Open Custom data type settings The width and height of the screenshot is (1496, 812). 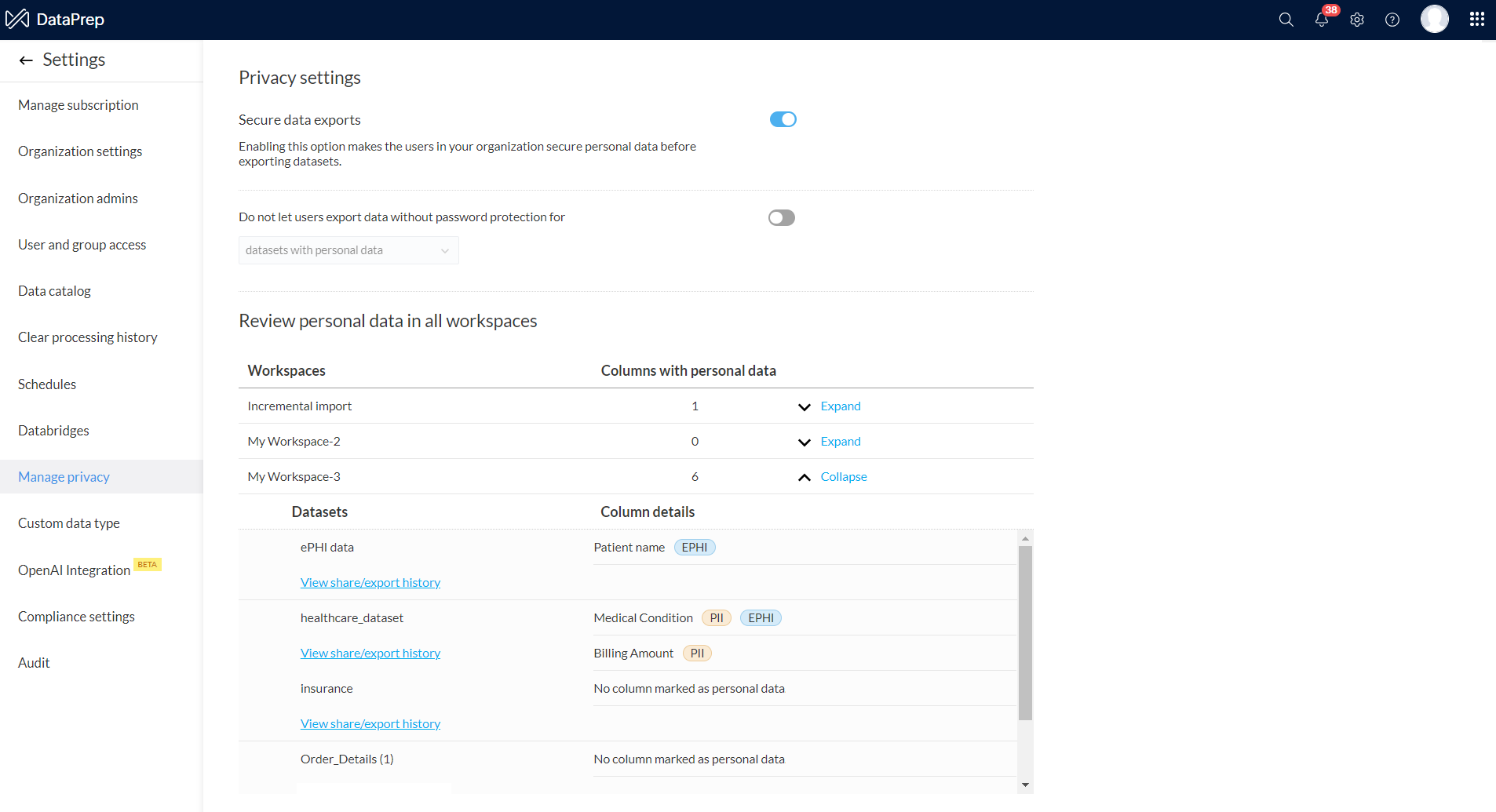tap(69, 523)
